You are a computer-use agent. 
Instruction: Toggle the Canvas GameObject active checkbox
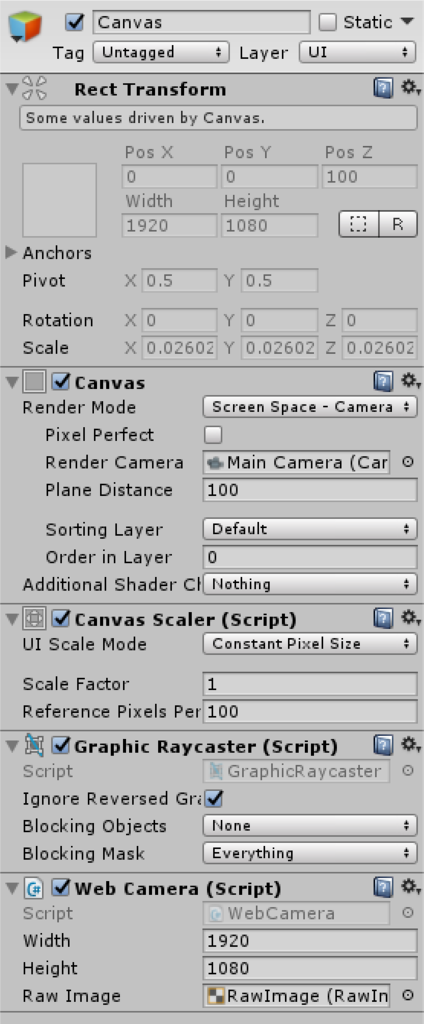(x=75, y=22)
